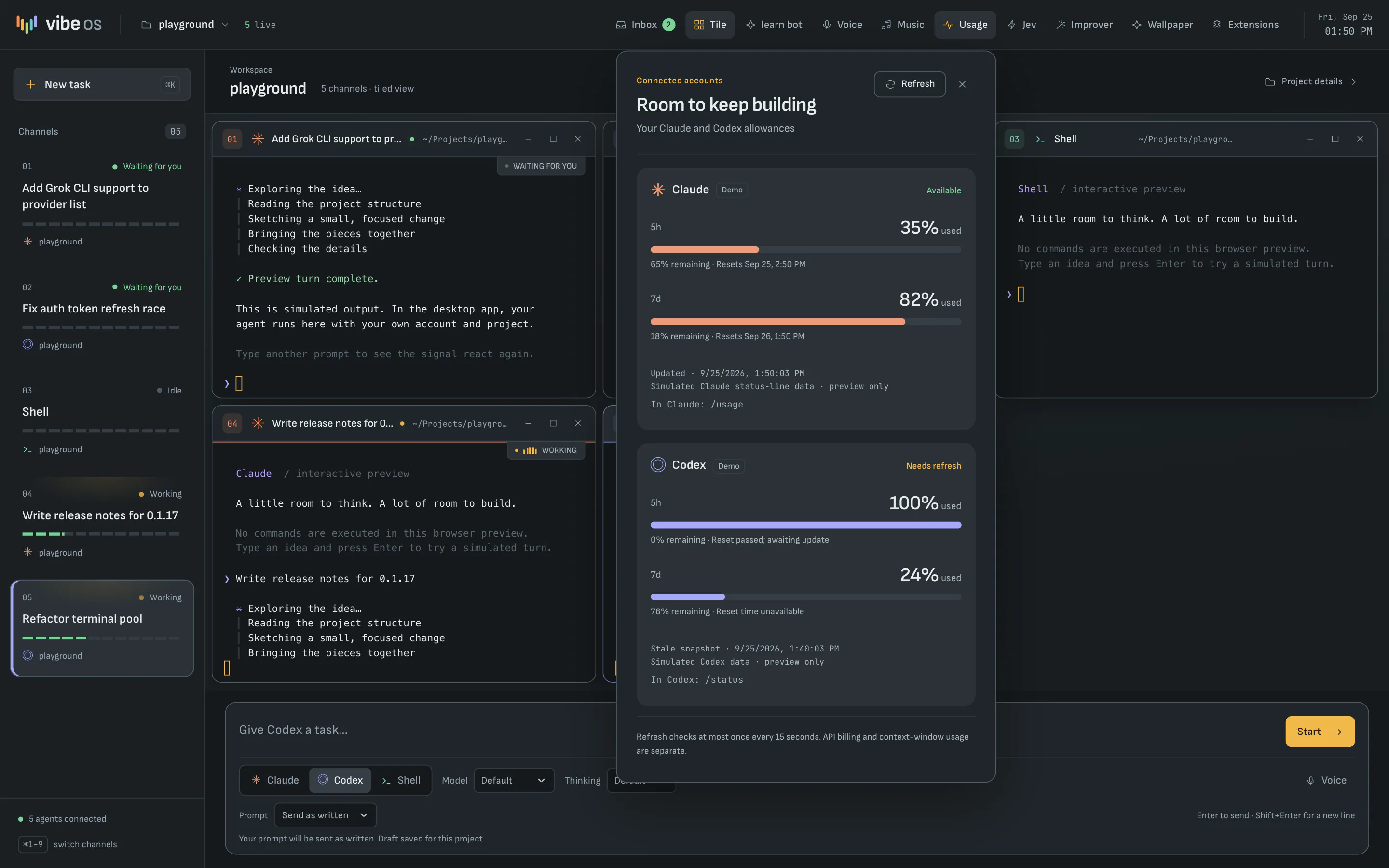
Task: Click the Demo badge next to Claude
Action: point(732,190)
